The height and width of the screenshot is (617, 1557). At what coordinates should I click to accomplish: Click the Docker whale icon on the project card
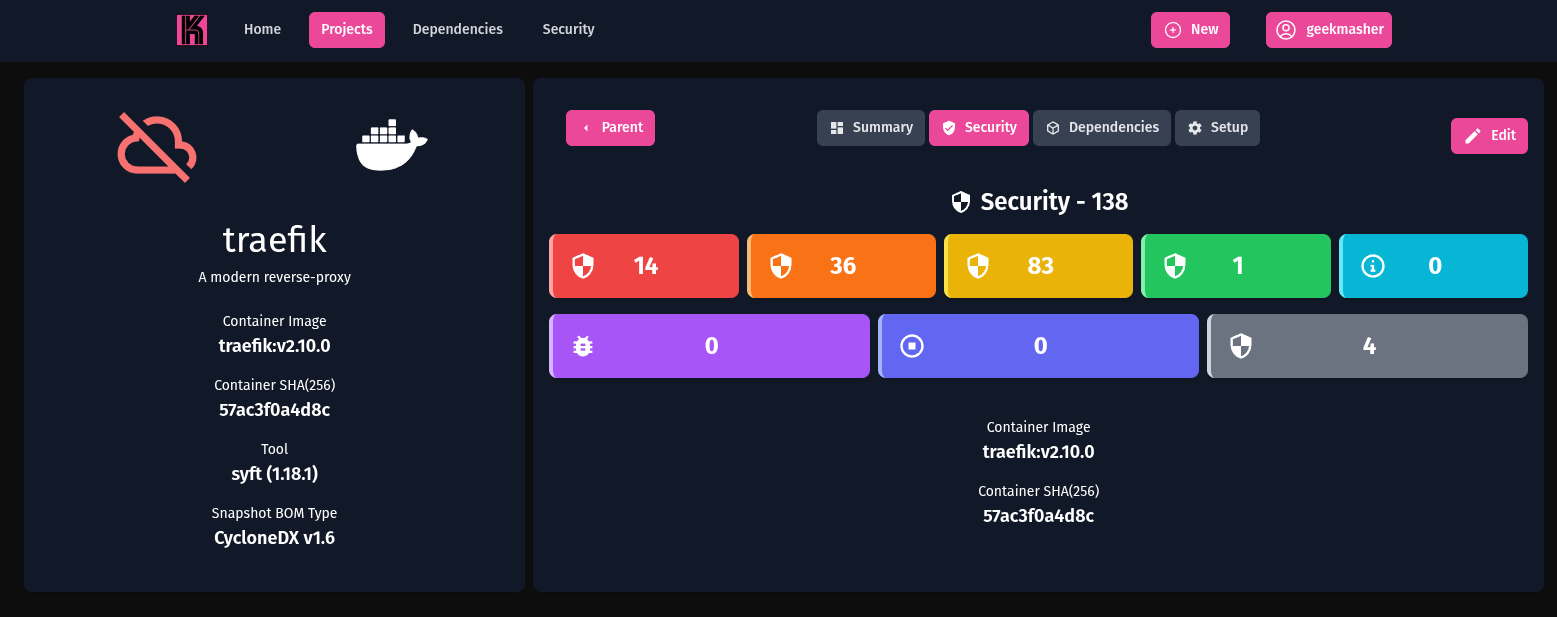tap(391, 147)
